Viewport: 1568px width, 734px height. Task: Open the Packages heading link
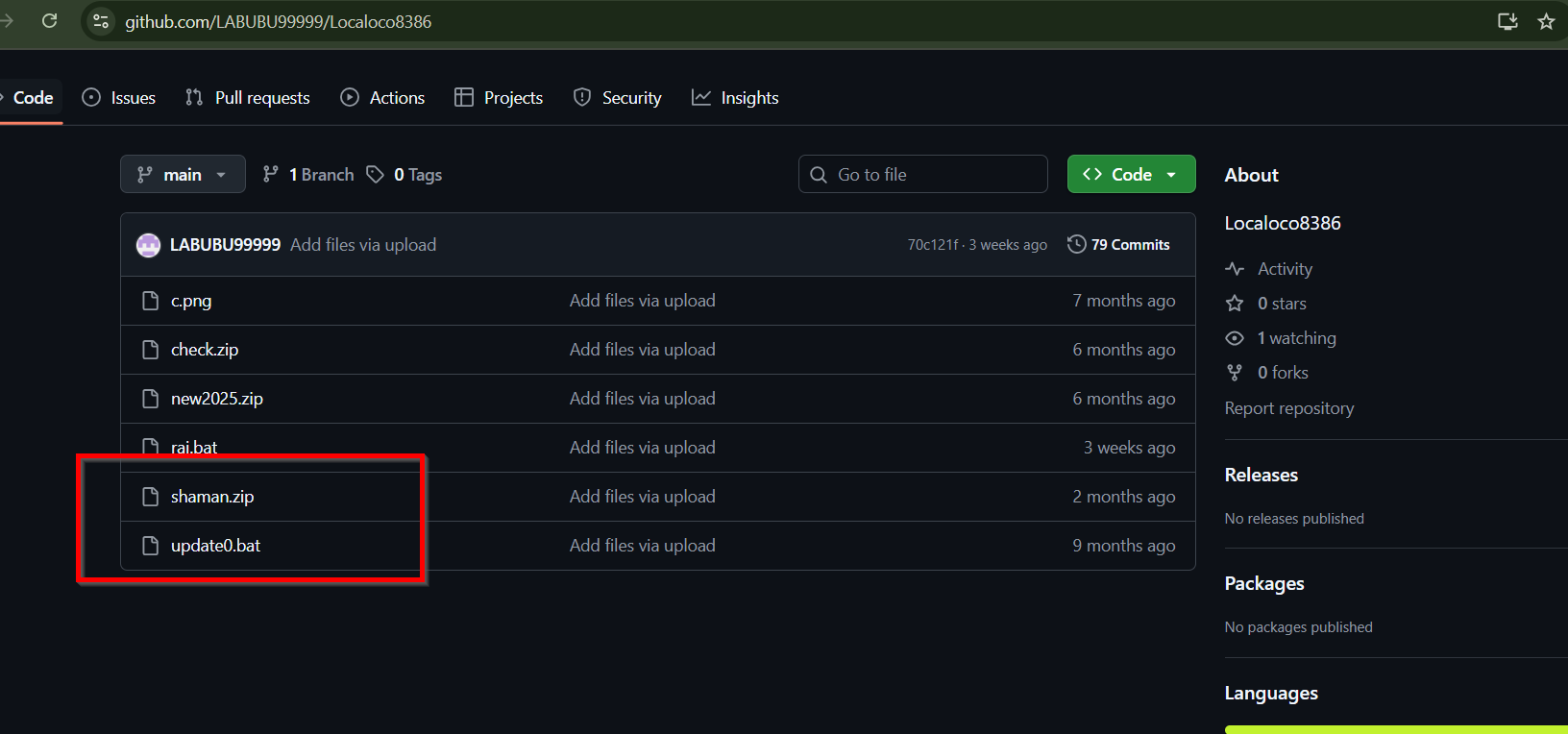tap(1264, 583)
